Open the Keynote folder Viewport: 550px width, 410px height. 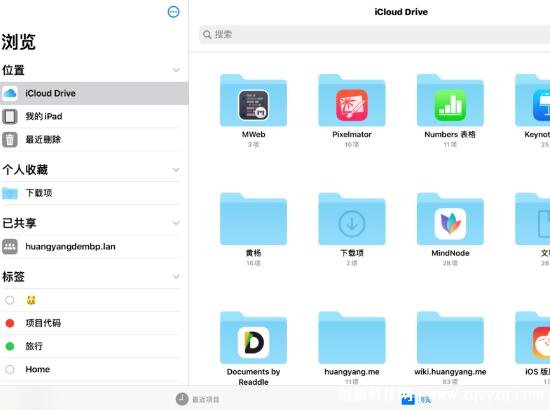(532, 100)
